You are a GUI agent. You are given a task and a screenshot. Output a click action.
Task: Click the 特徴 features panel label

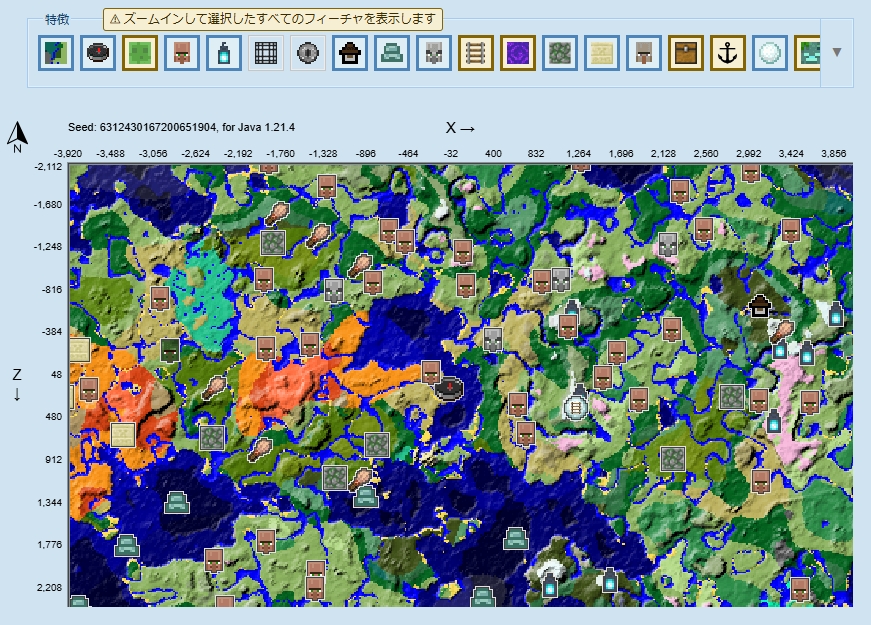pos(57,19)
